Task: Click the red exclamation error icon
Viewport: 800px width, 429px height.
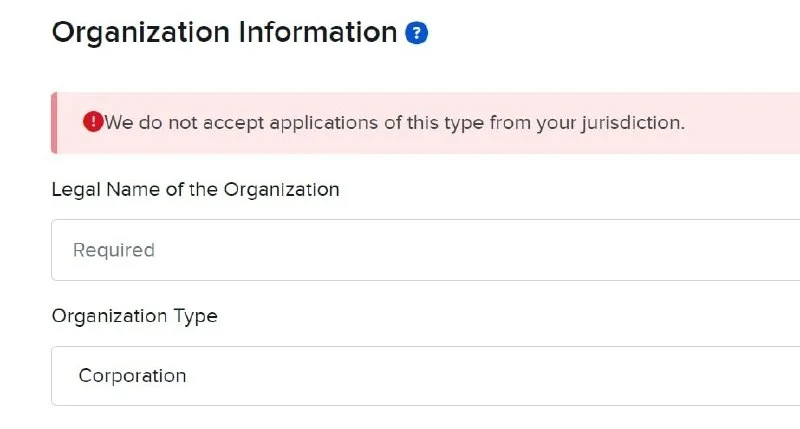Action: pyautogui.click(x=93, y=122)
